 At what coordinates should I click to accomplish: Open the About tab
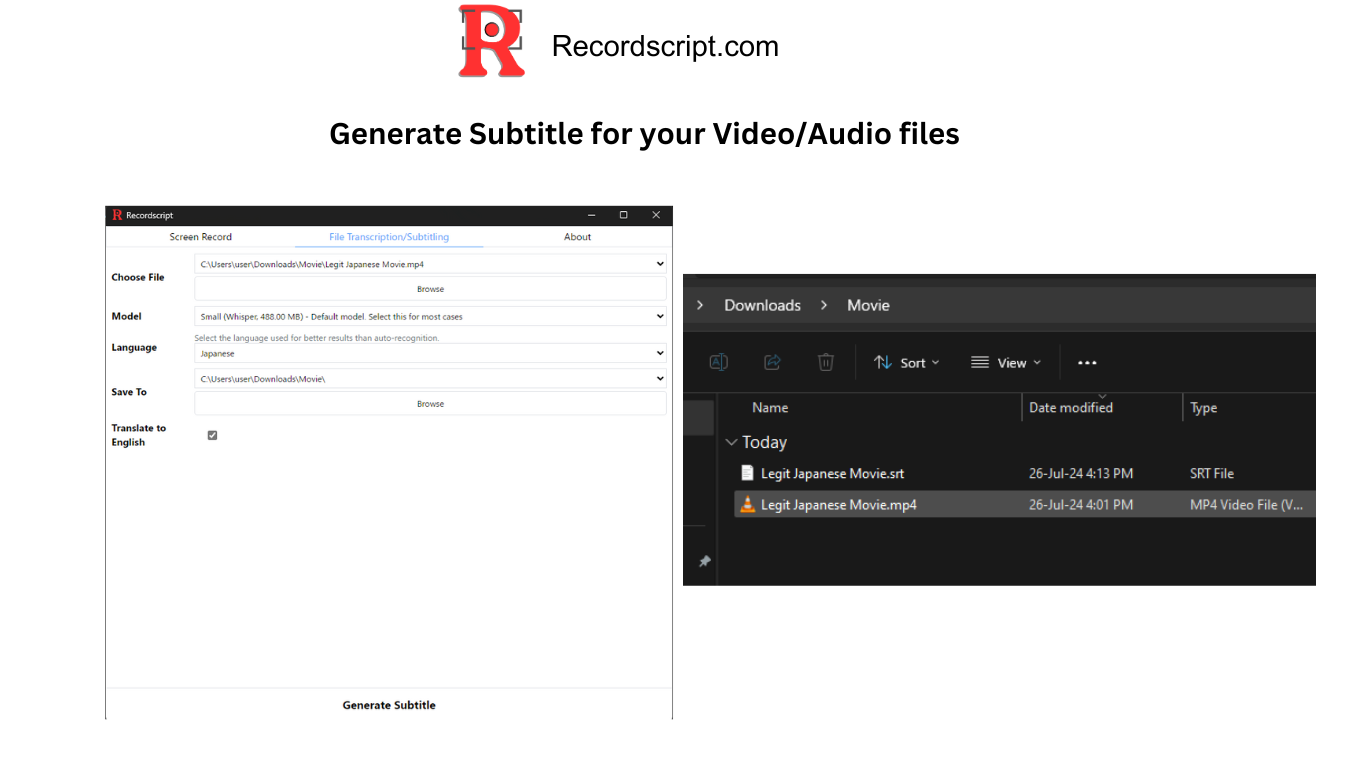578,237
